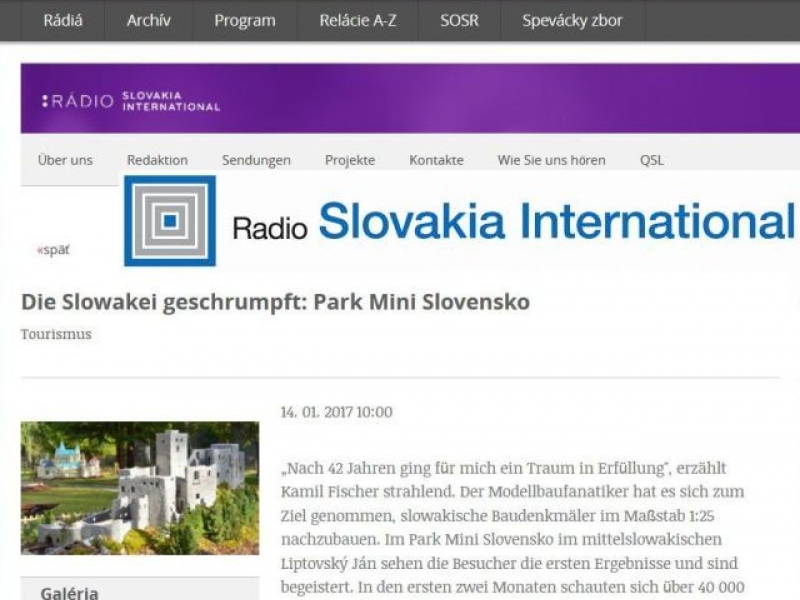Open Wie Sie uns hören

click(x=552, y=160)
